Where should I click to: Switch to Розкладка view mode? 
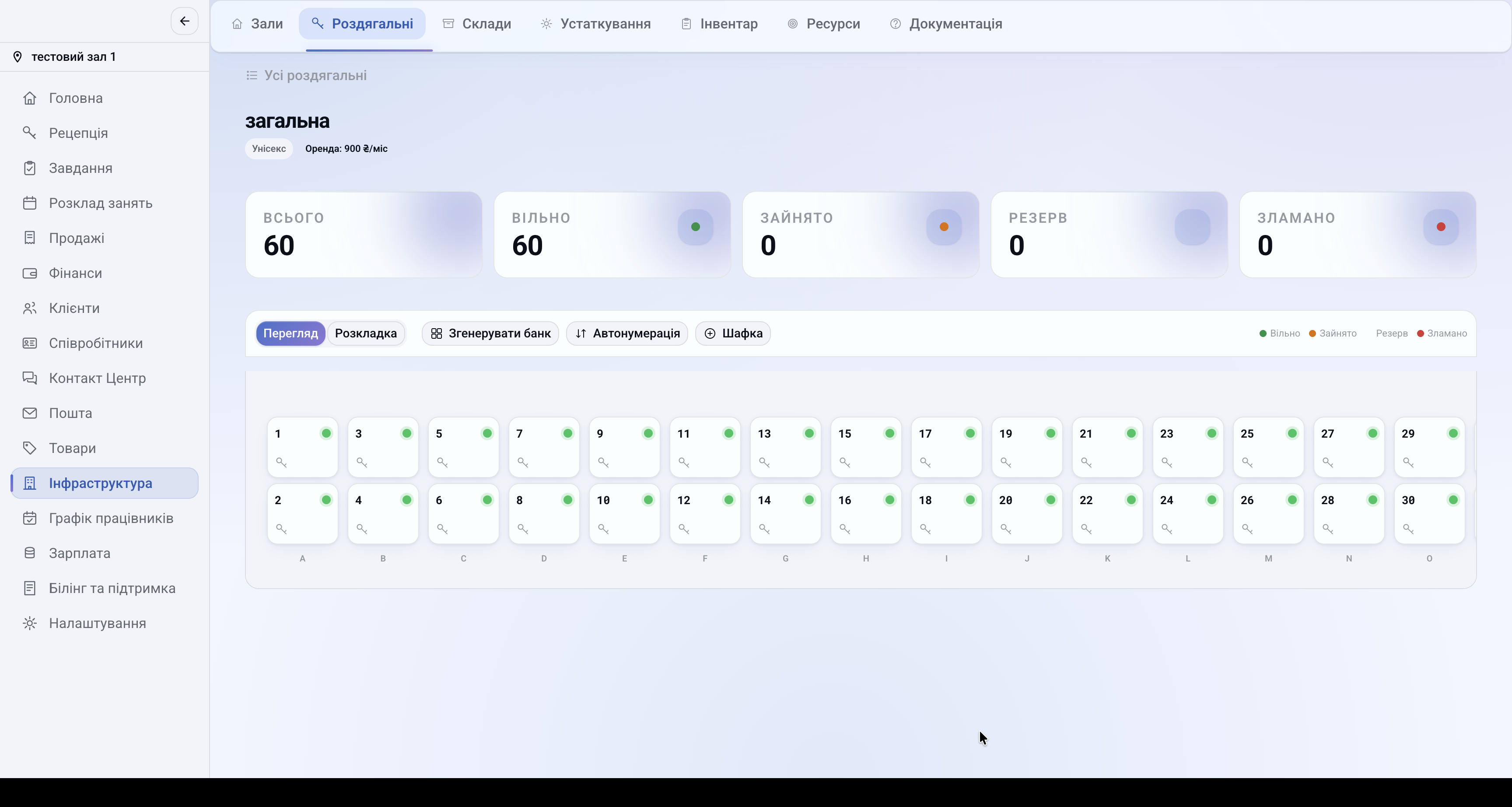(366, 333)
